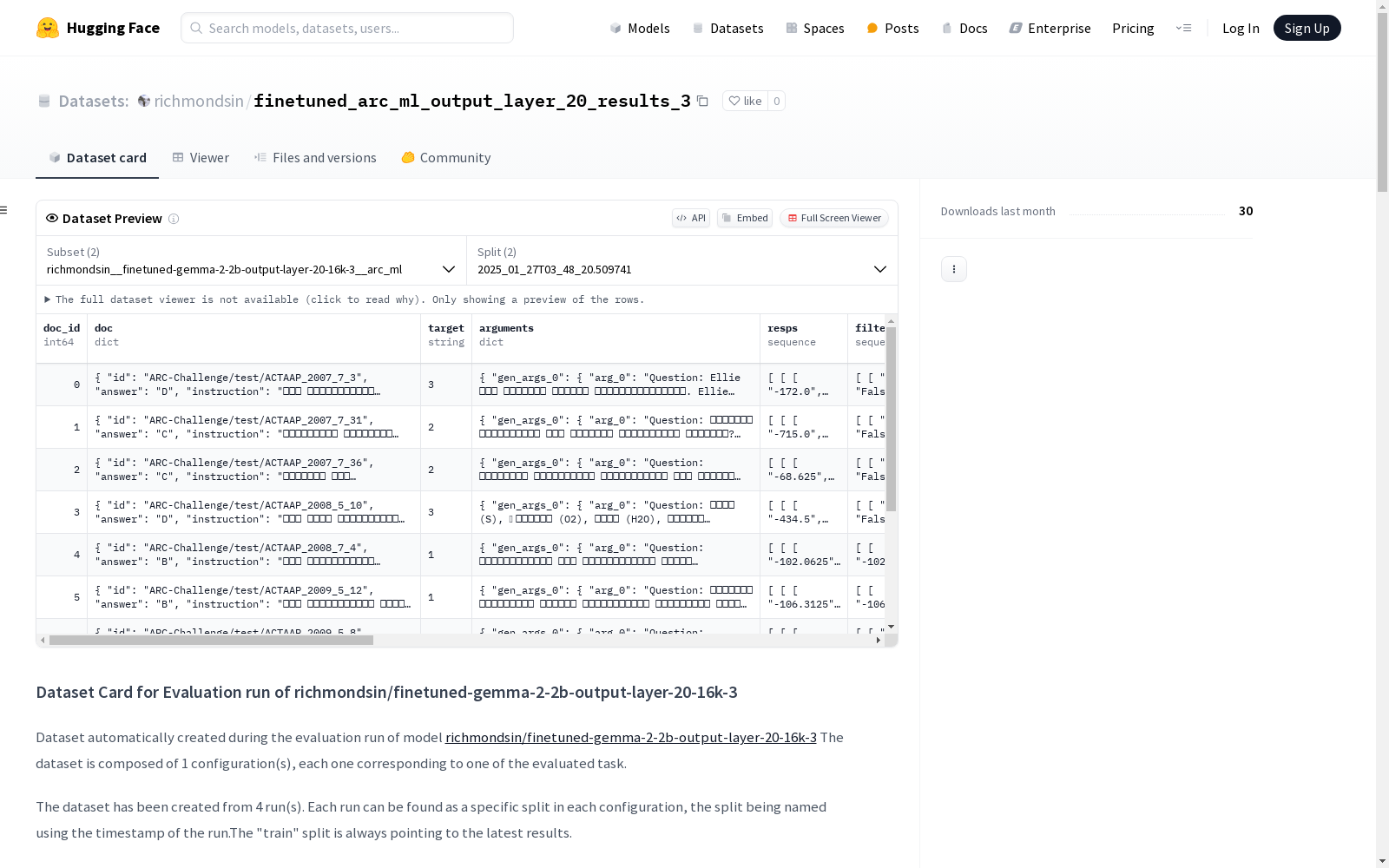Screen dimensions: 1389x868
Task: Open the Subset selection dropdown
Action: pyautogui.click(x=251, y=260)
